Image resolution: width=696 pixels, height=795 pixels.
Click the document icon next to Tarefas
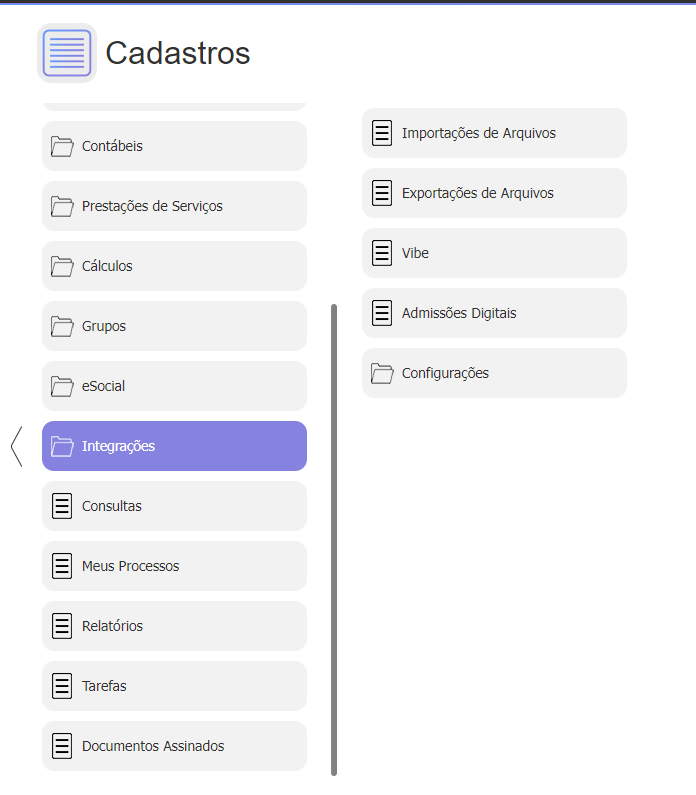tap(62, 686)
